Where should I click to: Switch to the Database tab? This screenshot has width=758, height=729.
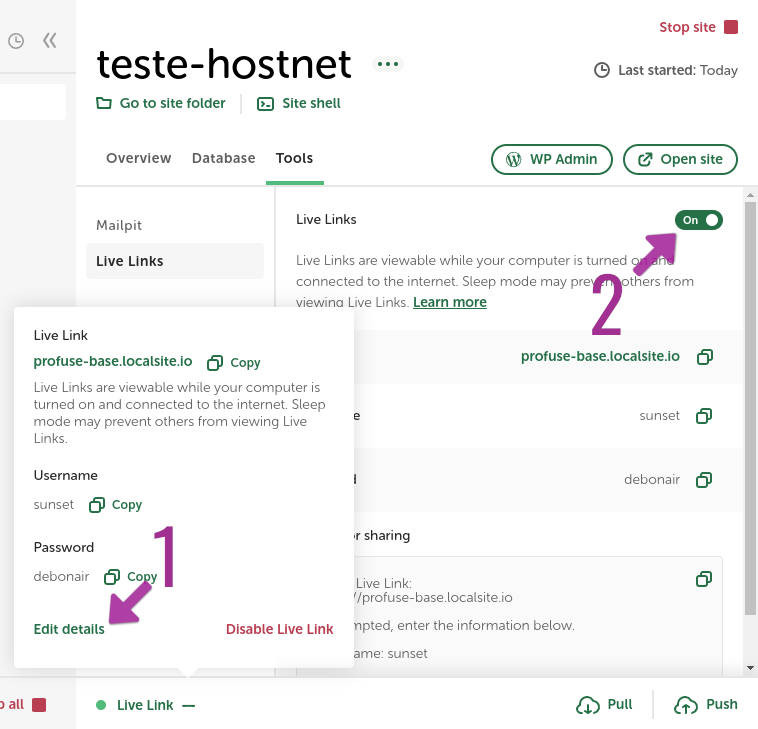(x=223, y=158)
